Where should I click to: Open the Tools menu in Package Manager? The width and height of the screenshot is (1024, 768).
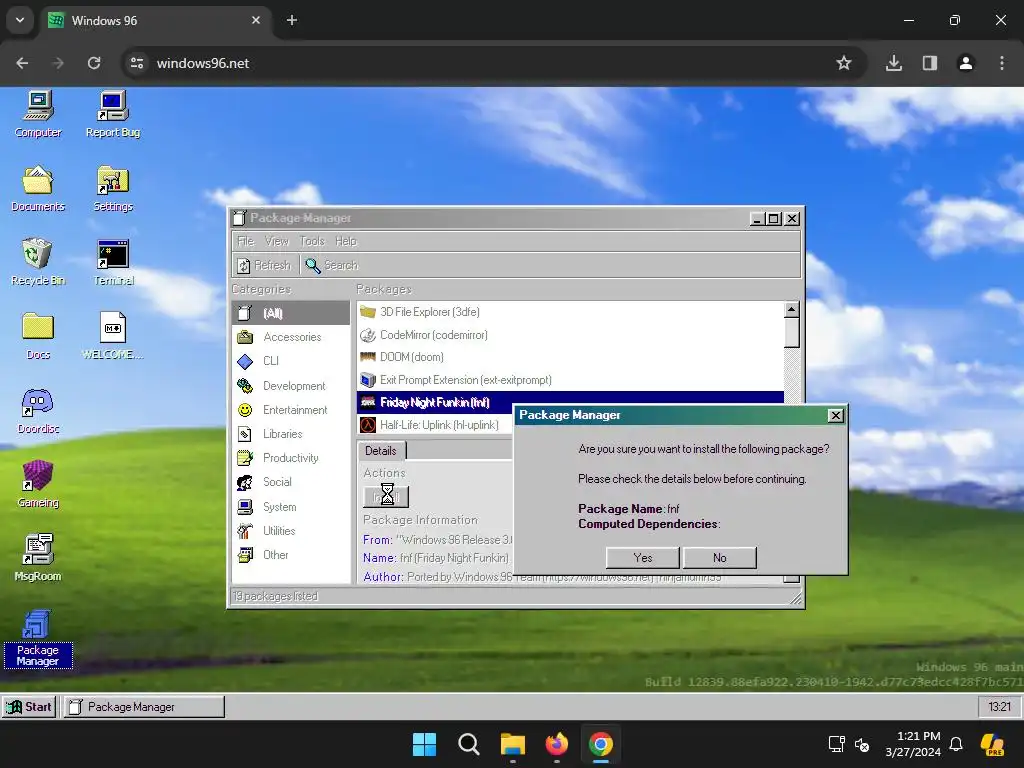pos(312,241)
